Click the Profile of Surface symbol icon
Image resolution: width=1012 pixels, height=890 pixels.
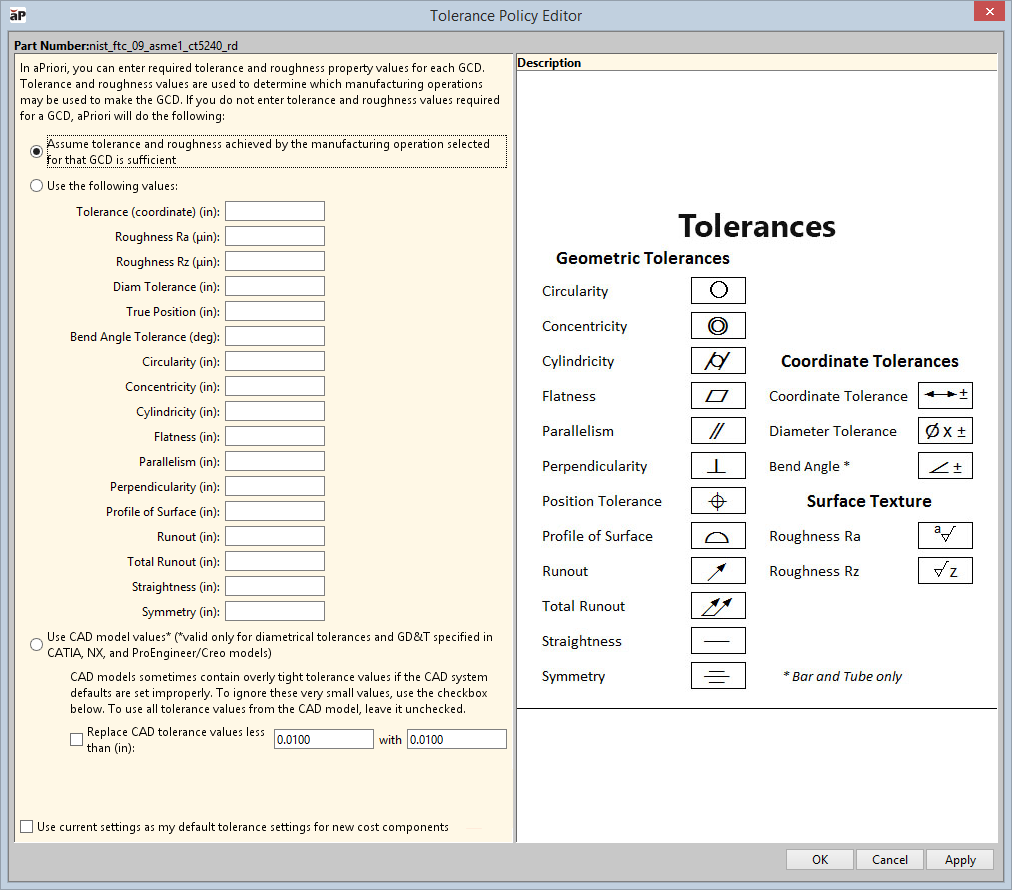tap(718, 536)
